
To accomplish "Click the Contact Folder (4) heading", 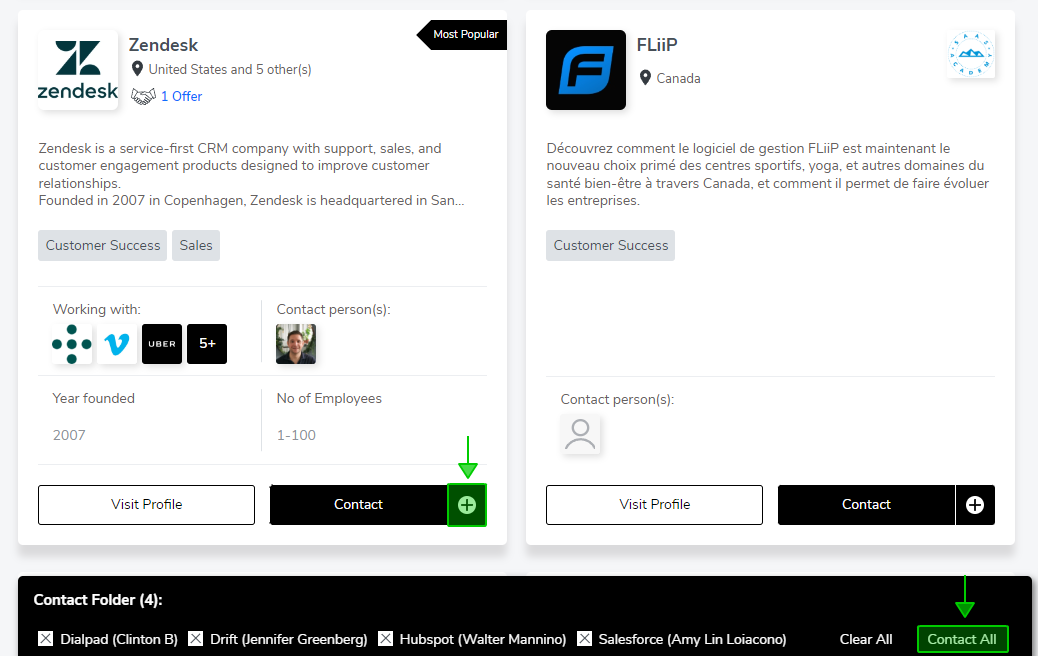I will (98, 600).
